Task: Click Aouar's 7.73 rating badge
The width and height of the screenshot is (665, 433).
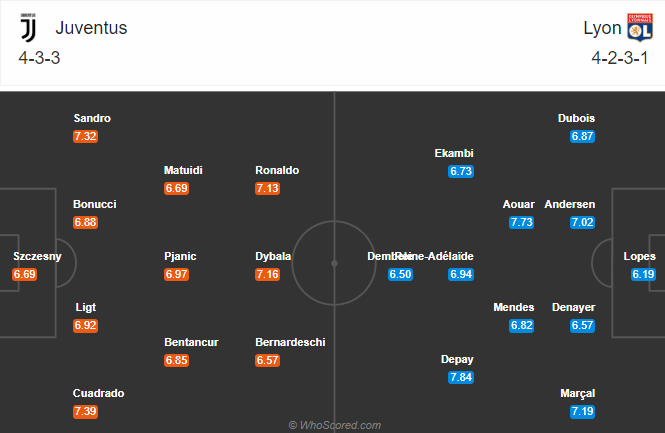Action: click(x=521, y=222)
